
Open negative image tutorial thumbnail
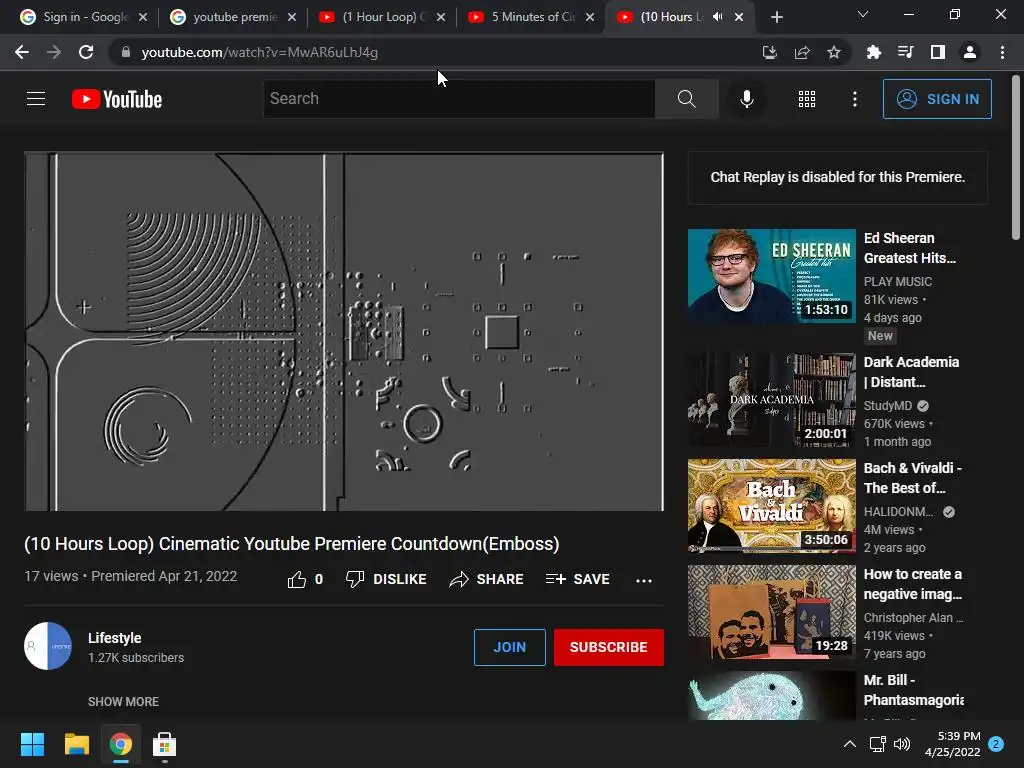coord(771,612)
